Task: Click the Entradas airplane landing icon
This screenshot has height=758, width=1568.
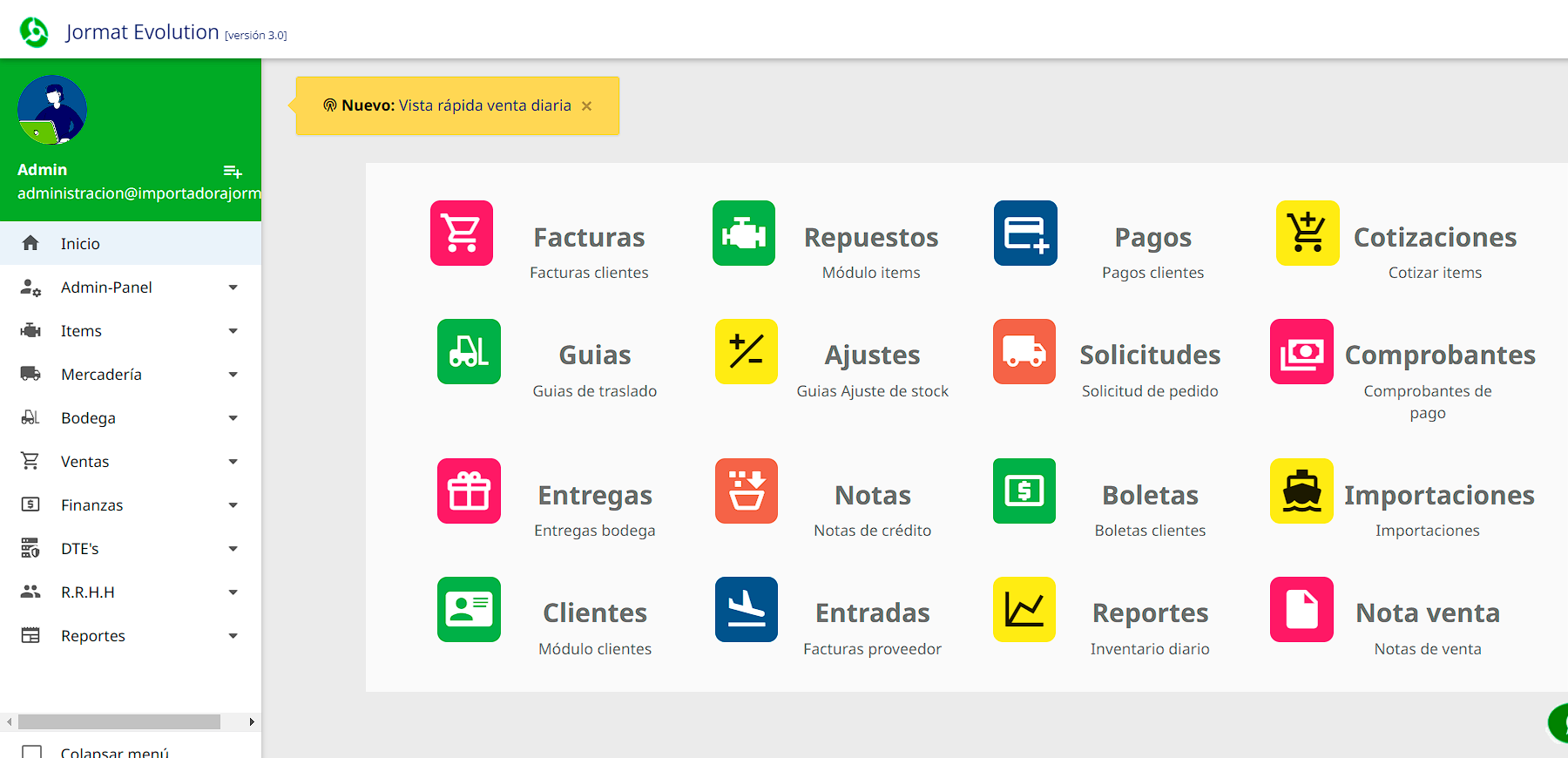Action: [x=746, y=609]
